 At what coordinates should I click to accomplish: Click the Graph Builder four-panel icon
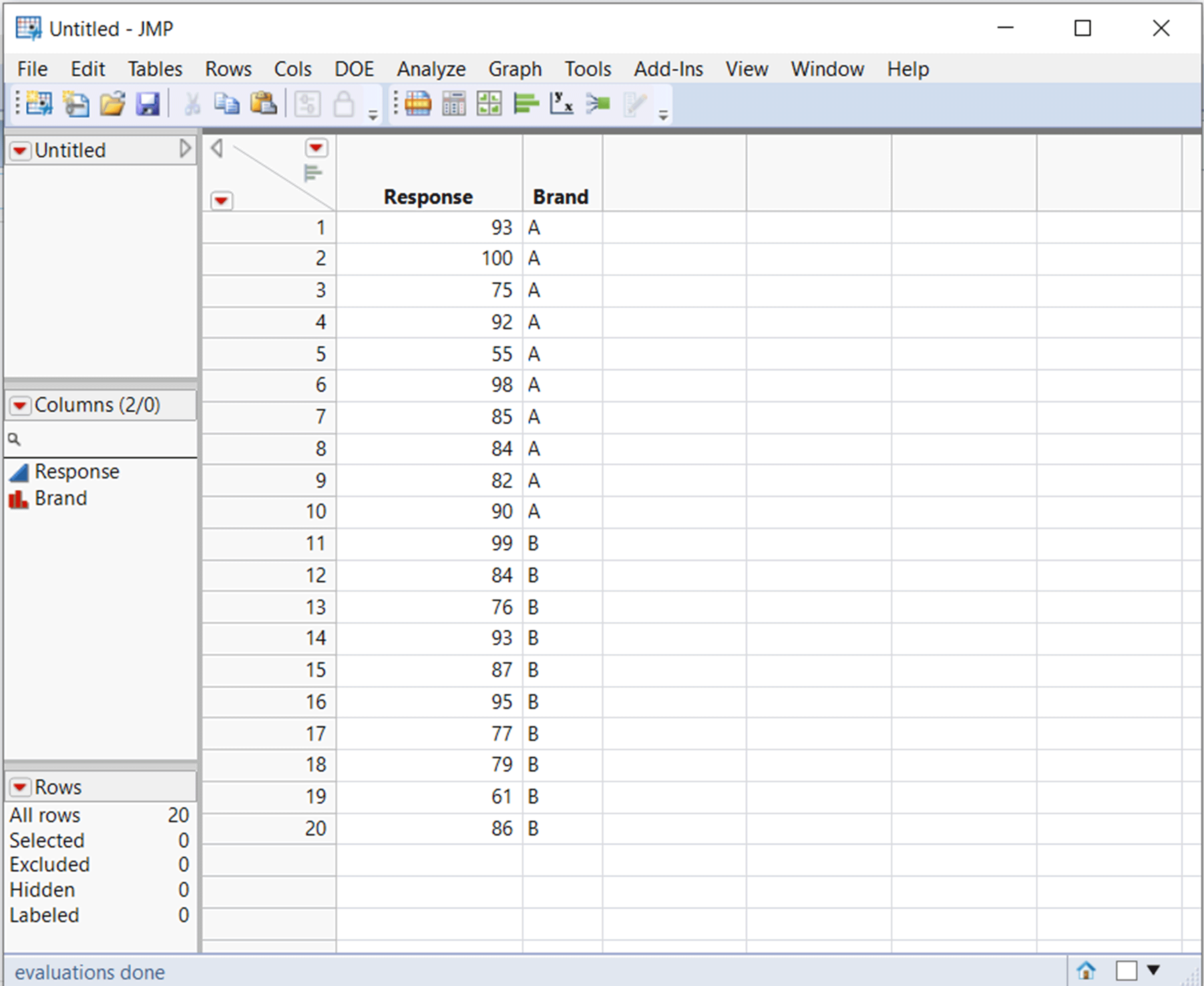490,104
